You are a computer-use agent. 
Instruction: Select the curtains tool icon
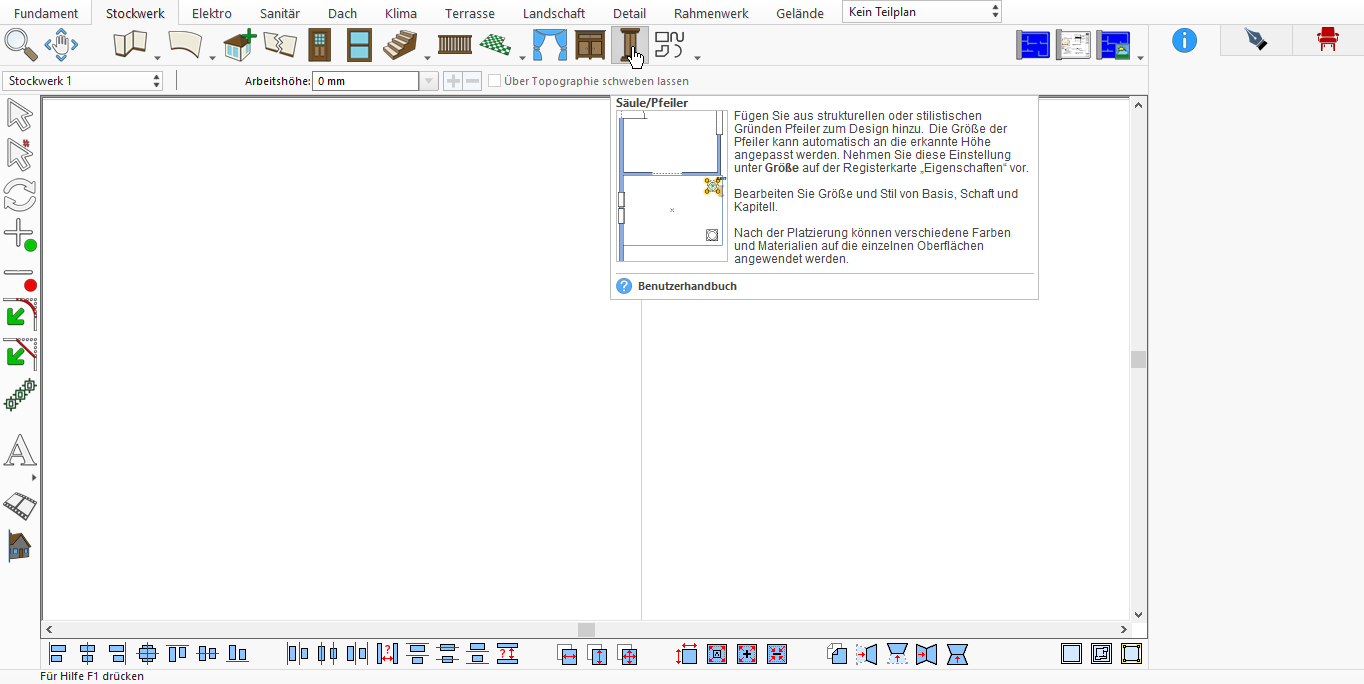(x=549, y=45)
